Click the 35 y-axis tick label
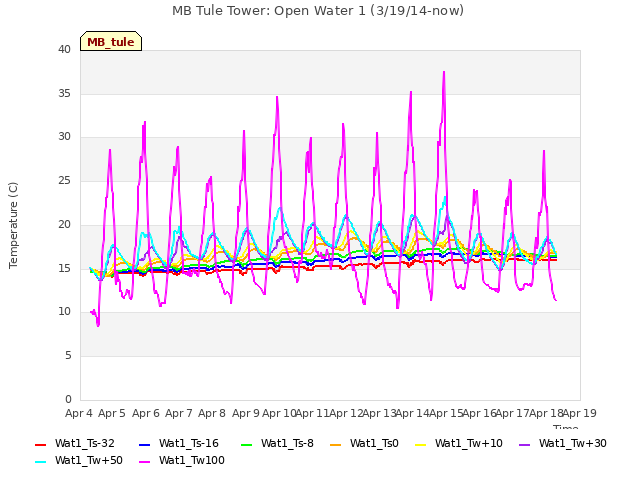Screen dimensions: 640x480 point(64,93)
